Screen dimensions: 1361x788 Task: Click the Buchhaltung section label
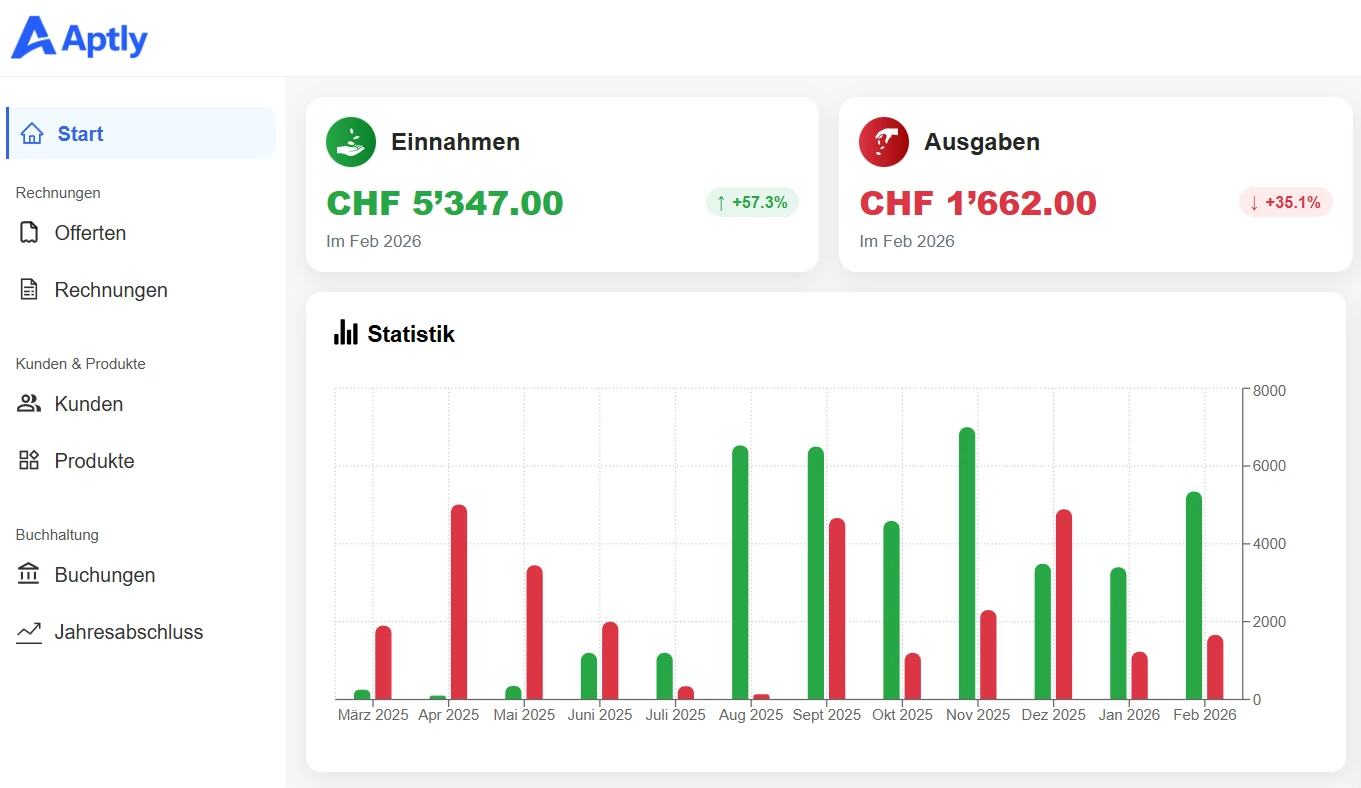pyautogui.click(x=57, y=535)
